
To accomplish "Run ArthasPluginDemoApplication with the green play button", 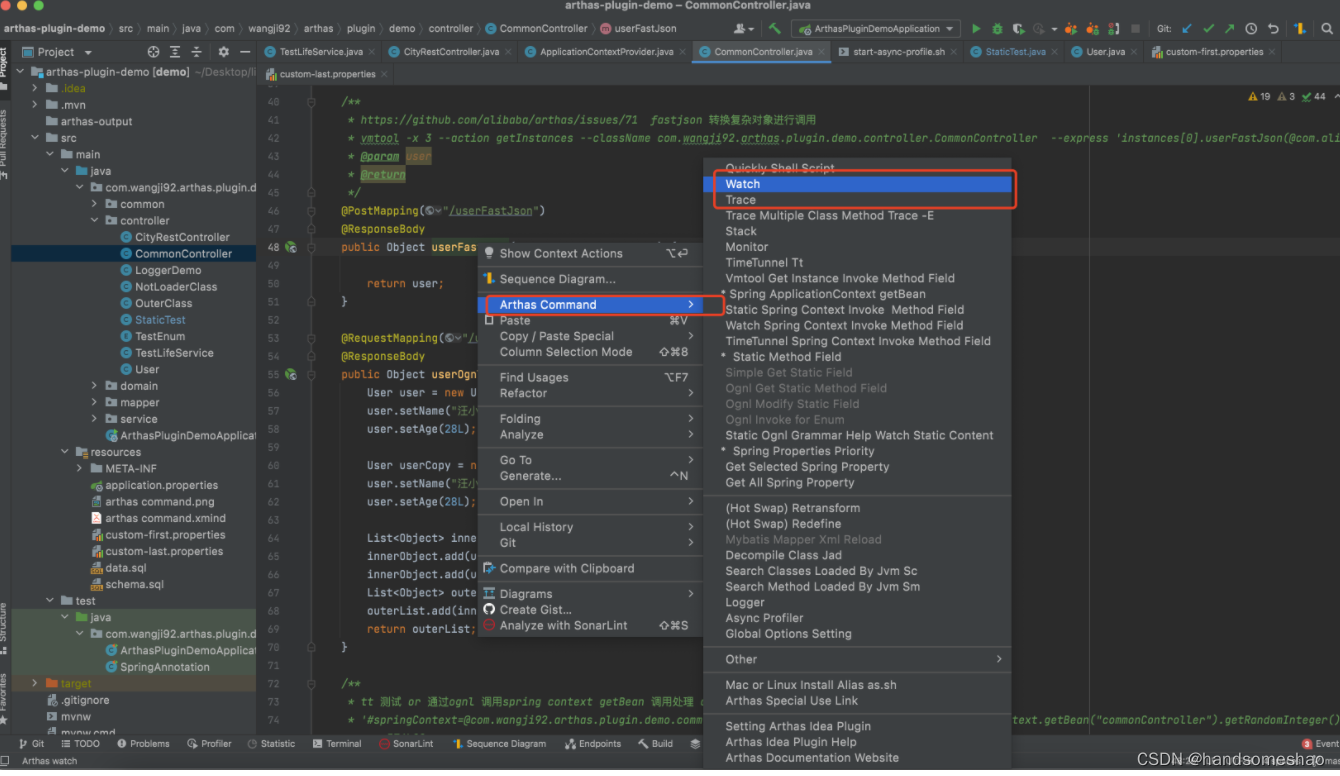I will [x=976, y=29].
